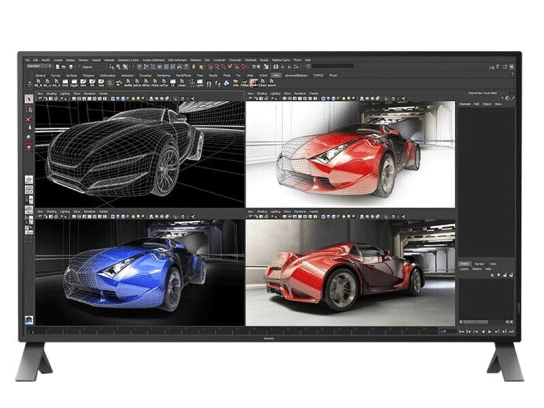Click the current time field beside playback controls

click(447, 332)
